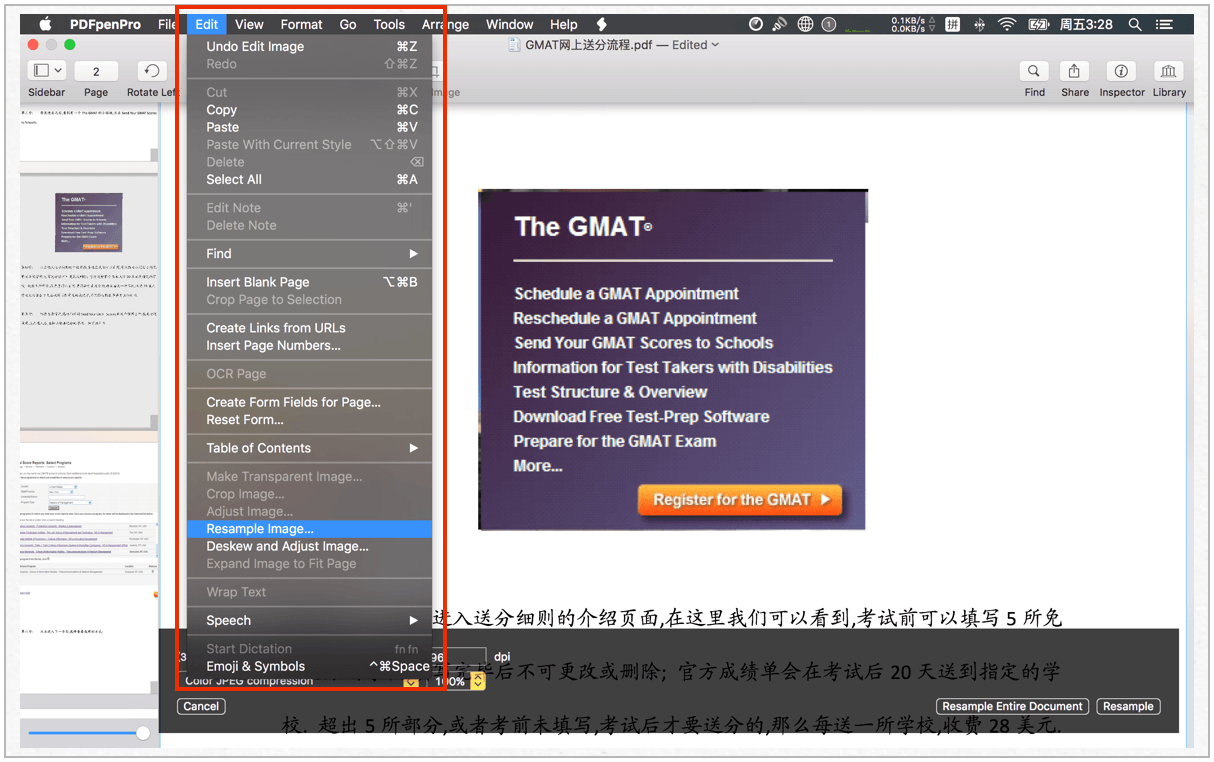Click Information for Test Takers with Disabilities

pyautogui.click(x=673, y=367)
